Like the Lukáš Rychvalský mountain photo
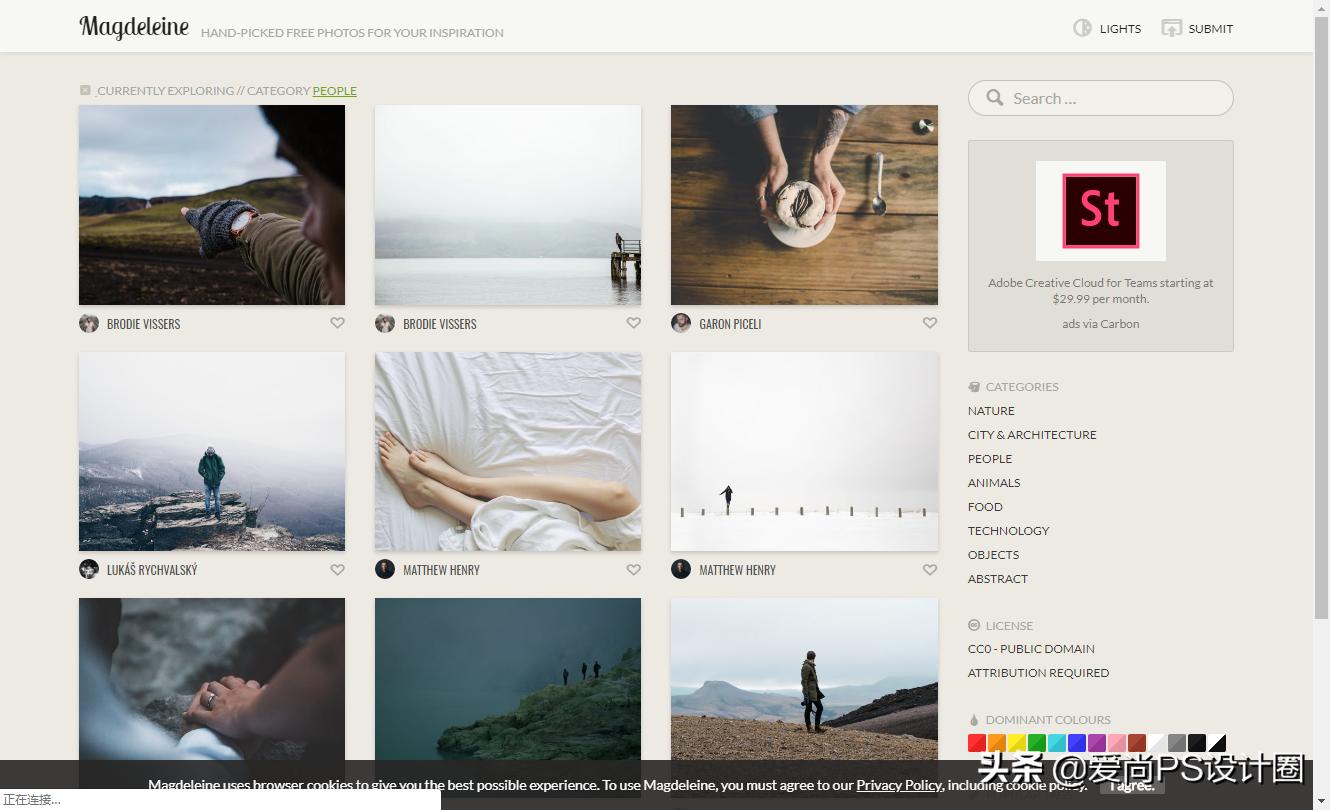This screenshot has width=1330, height=810. click(x=337, y=570)
